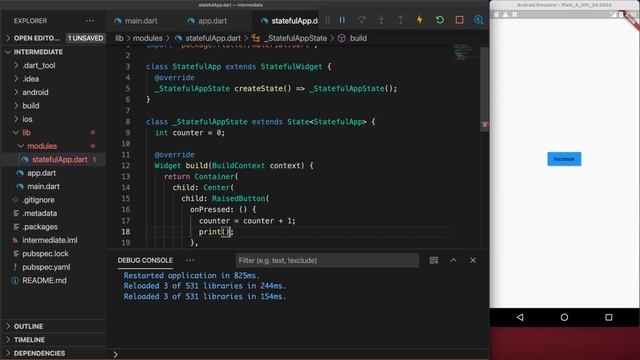640x360 pixels.
Task: Click the RaisedButton text on line 15
Action: coord(239,198)
